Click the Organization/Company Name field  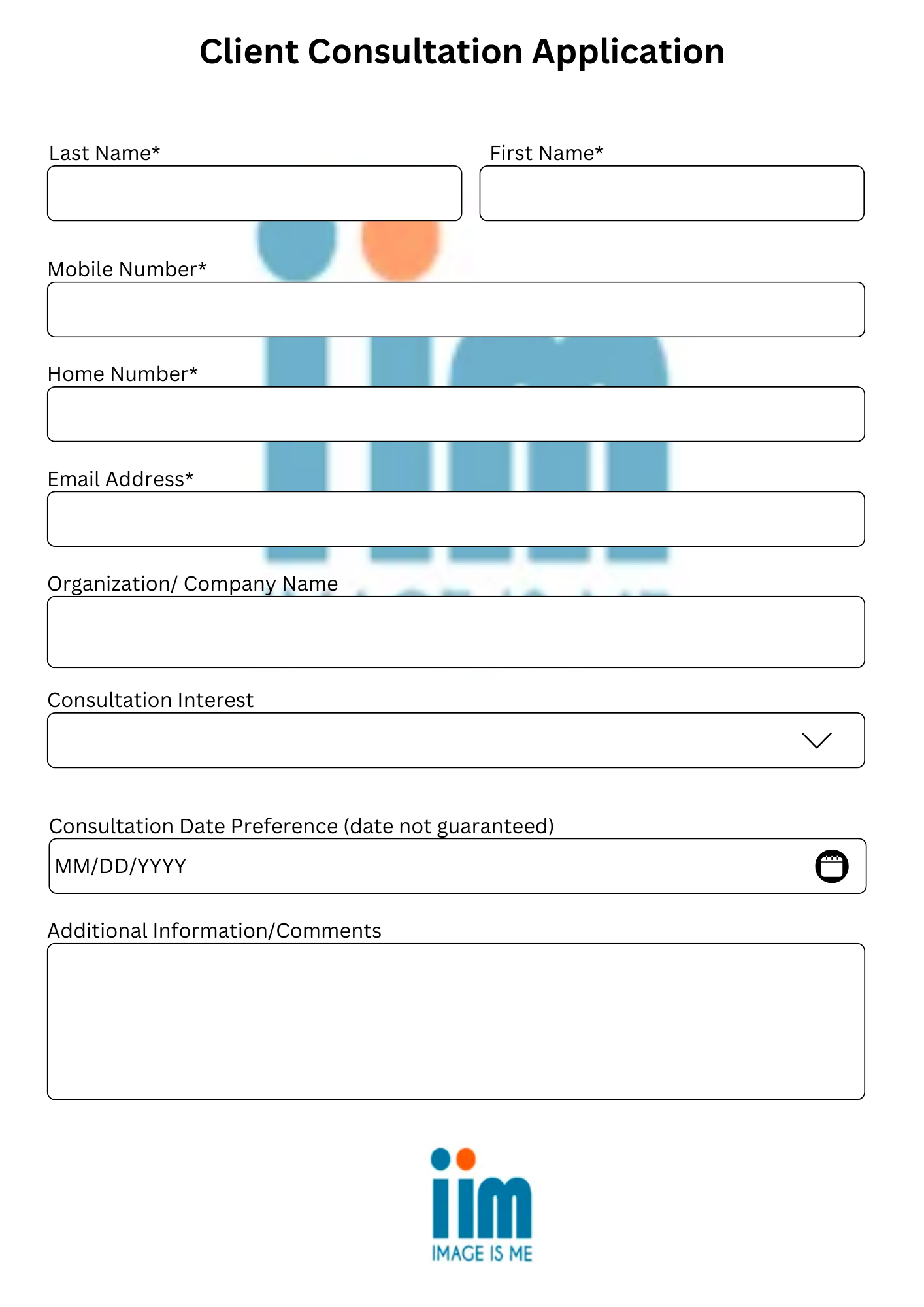click(456, 632)
